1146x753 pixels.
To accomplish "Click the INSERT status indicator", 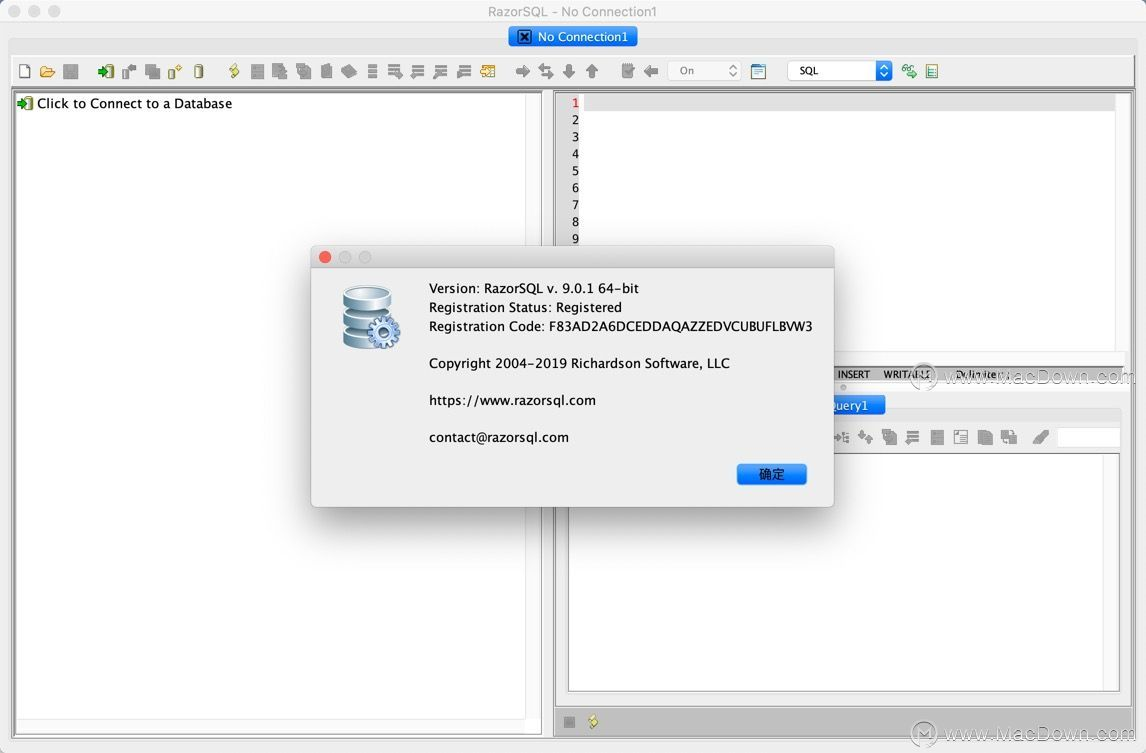I will (854, 374).
